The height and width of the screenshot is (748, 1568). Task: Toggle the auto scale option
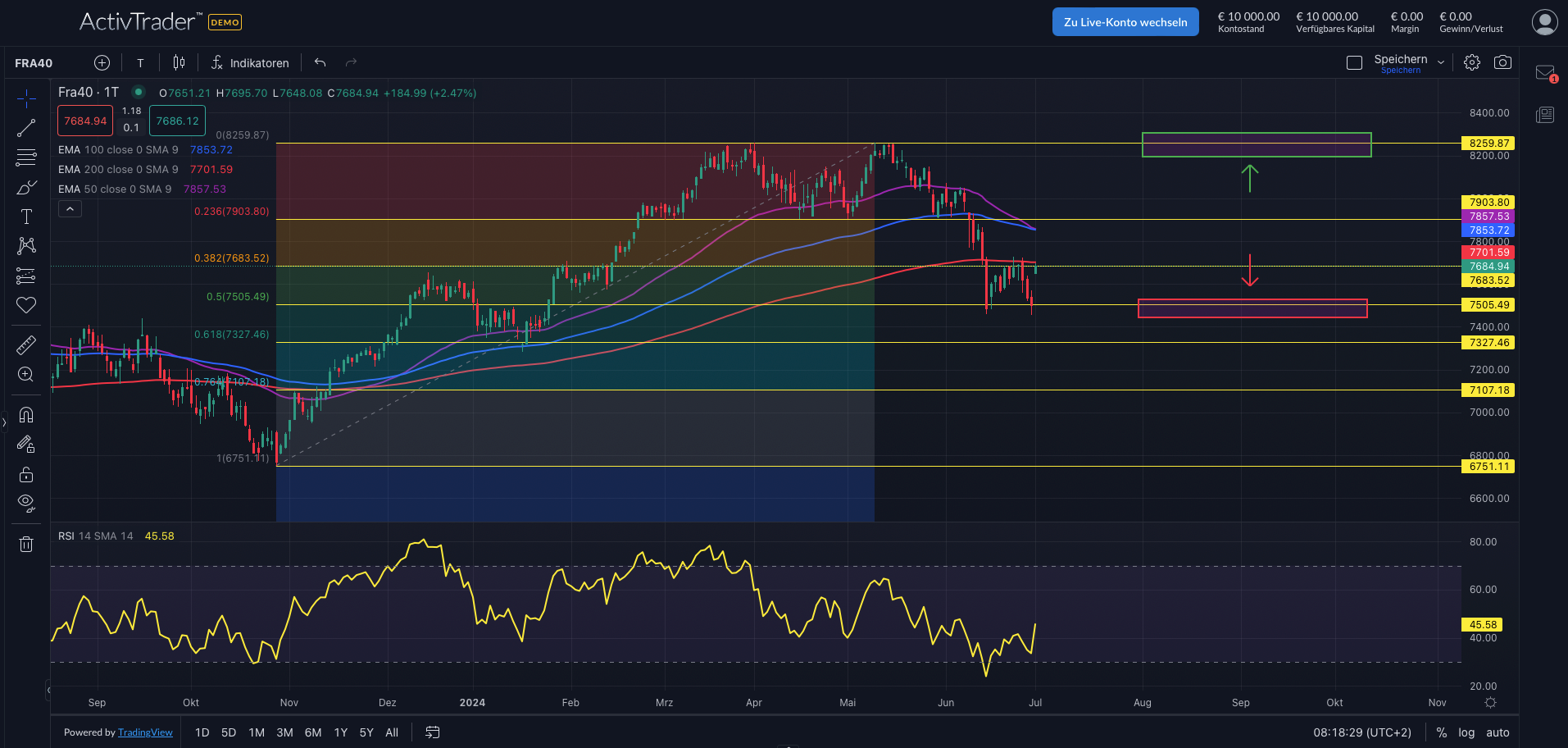pos(1498,732)
